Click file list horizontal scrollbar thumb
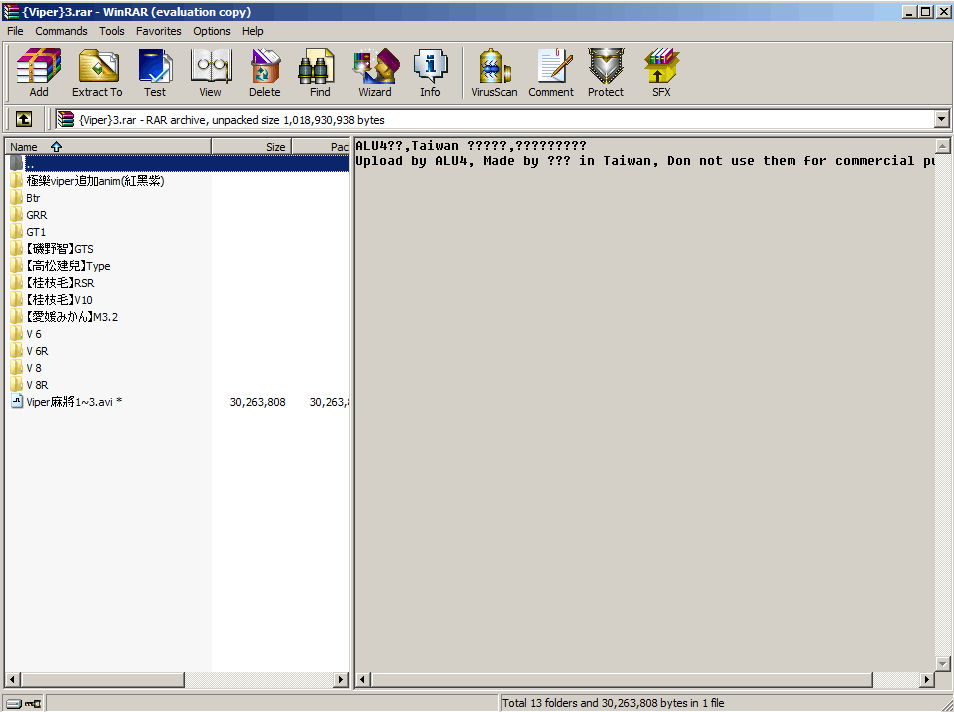Viewport: 954px width, 712px height. click(102, 679)
